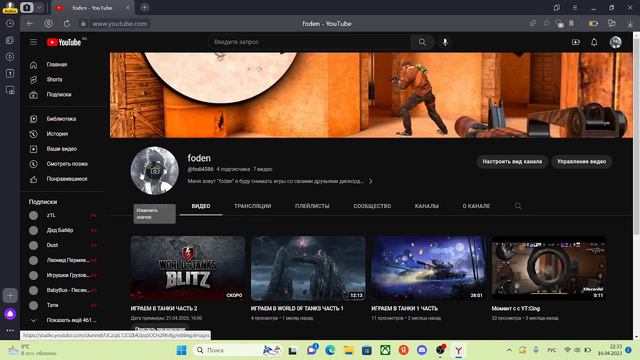Open the browser sidebar history clock icon

(x=10, y=24)
